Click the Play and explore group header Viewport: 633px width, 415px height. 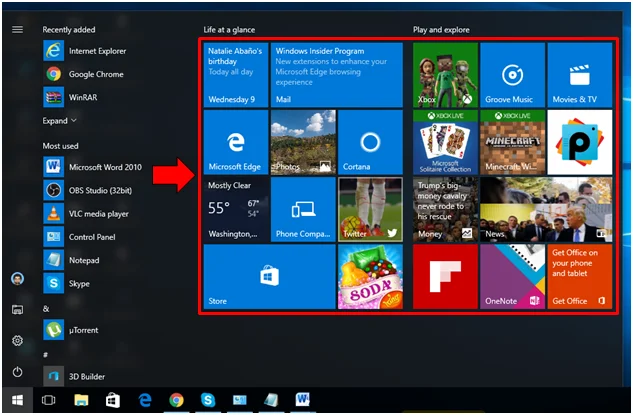tap(441, 29)
